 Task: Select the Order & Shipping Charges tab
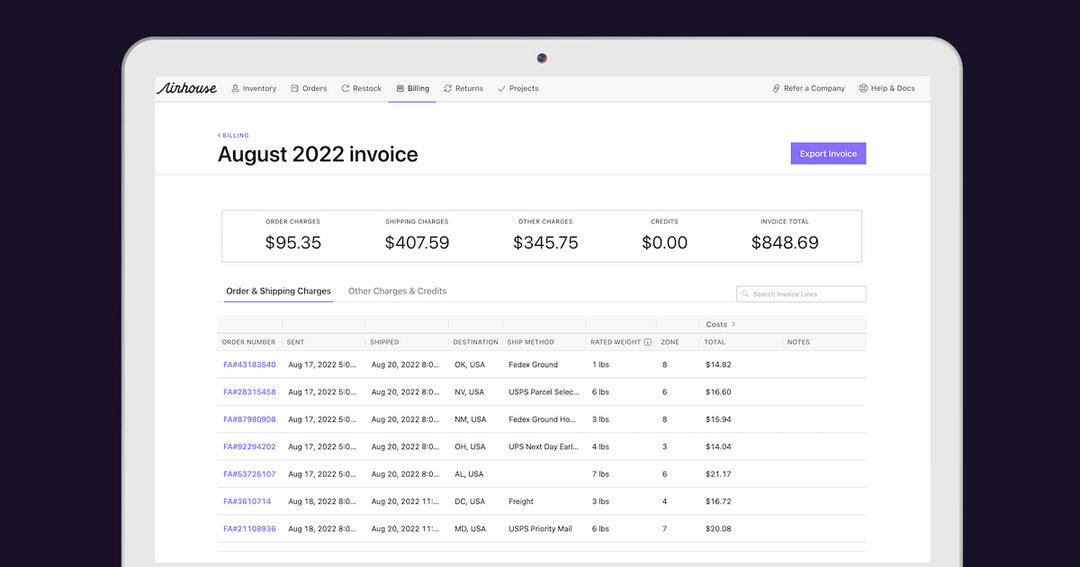(x=278, y=291)
